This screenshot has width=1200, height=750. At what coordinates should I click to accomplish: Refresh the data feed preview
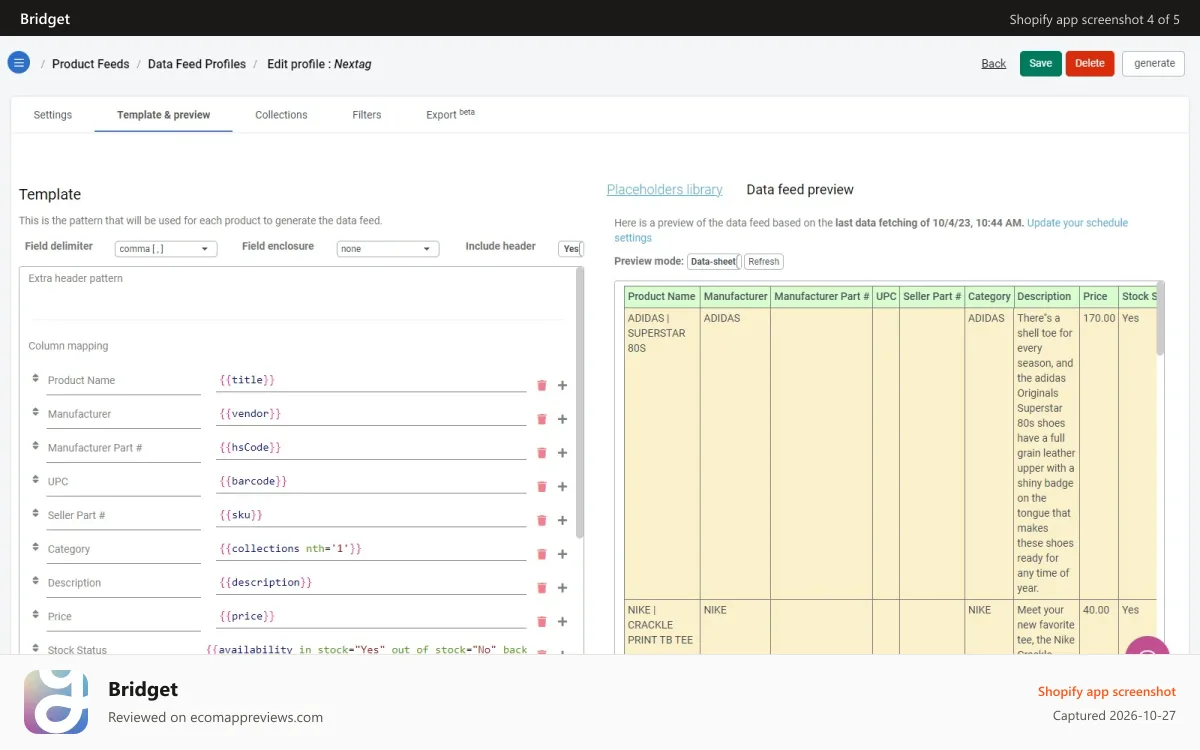(x=764, y=261)
